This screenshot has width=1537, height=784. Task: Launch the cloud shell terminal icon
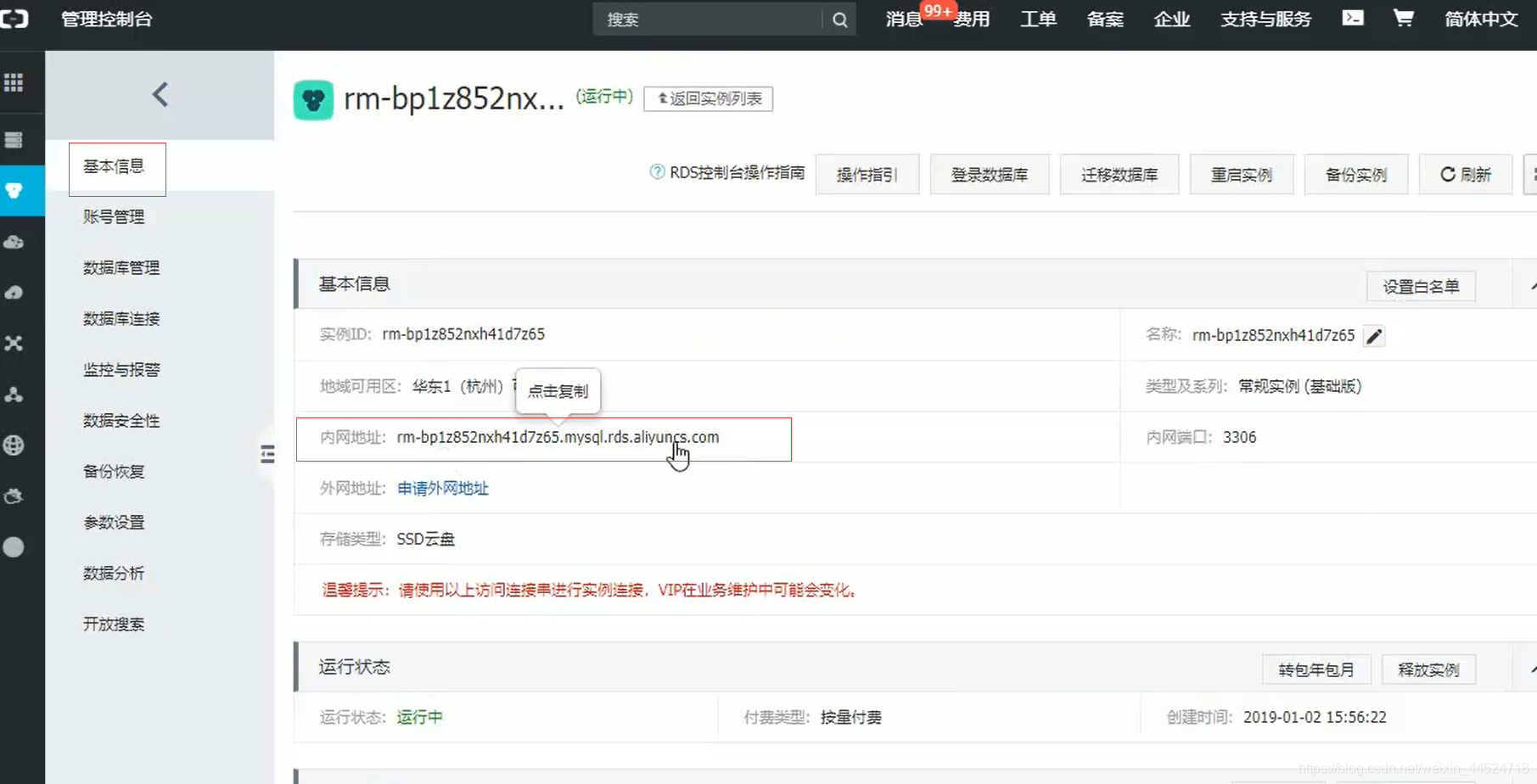pos(1353,18)
